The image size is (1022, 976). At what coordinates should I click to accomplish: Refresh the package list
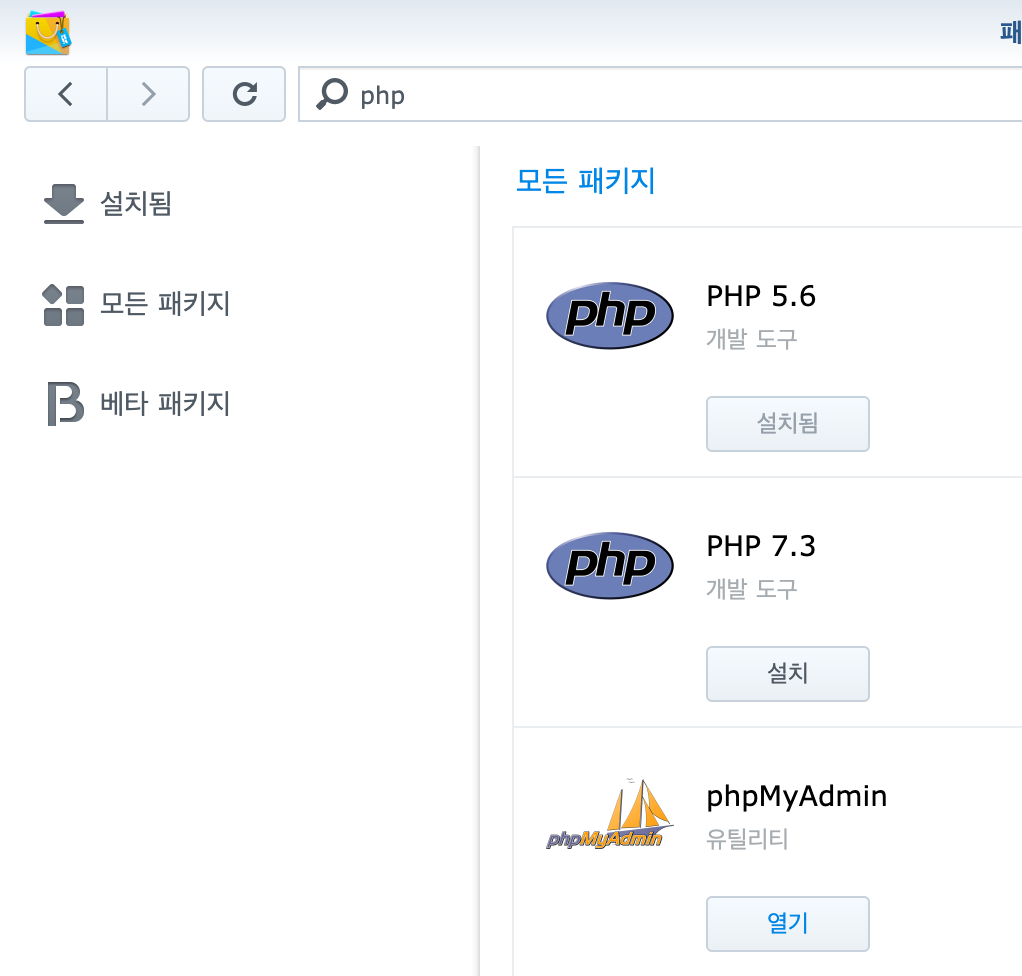[244, 94]
